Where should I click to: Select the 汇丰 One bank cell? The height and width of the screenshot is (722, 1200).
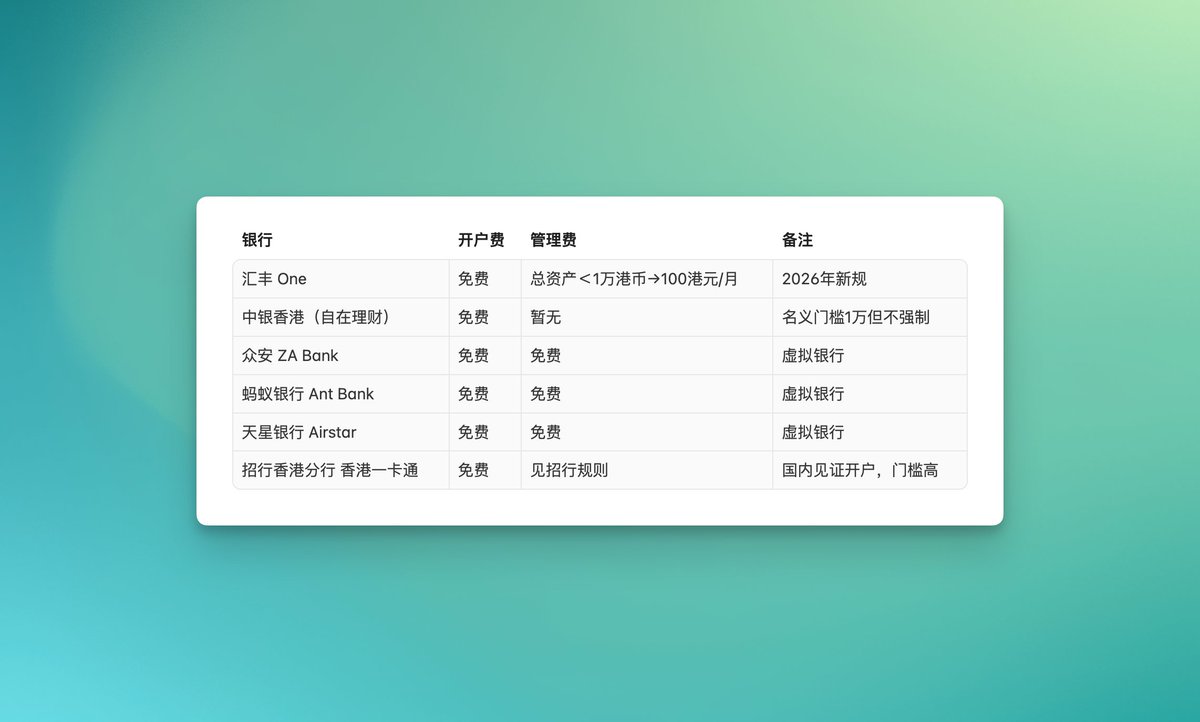pos(275,279)
